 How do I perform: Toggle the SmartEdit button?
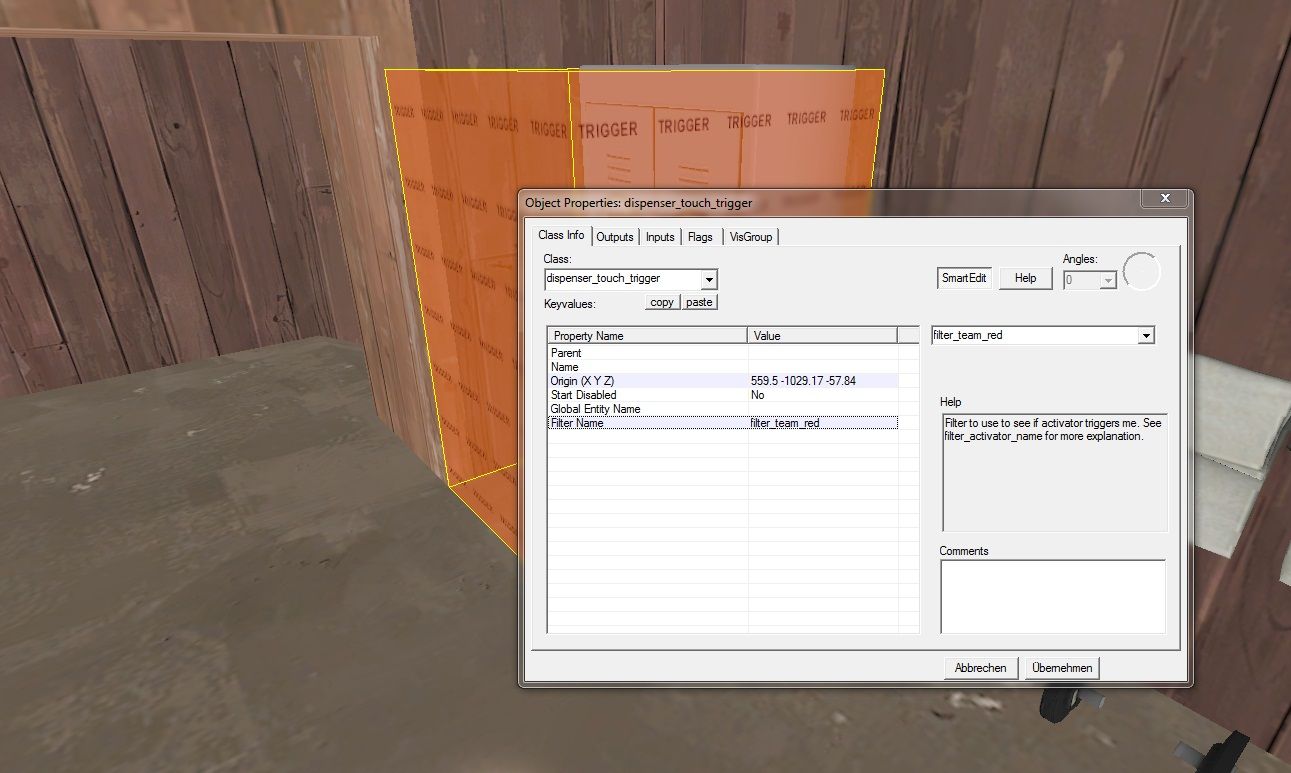pyautogui.click(x=965, y=278)
